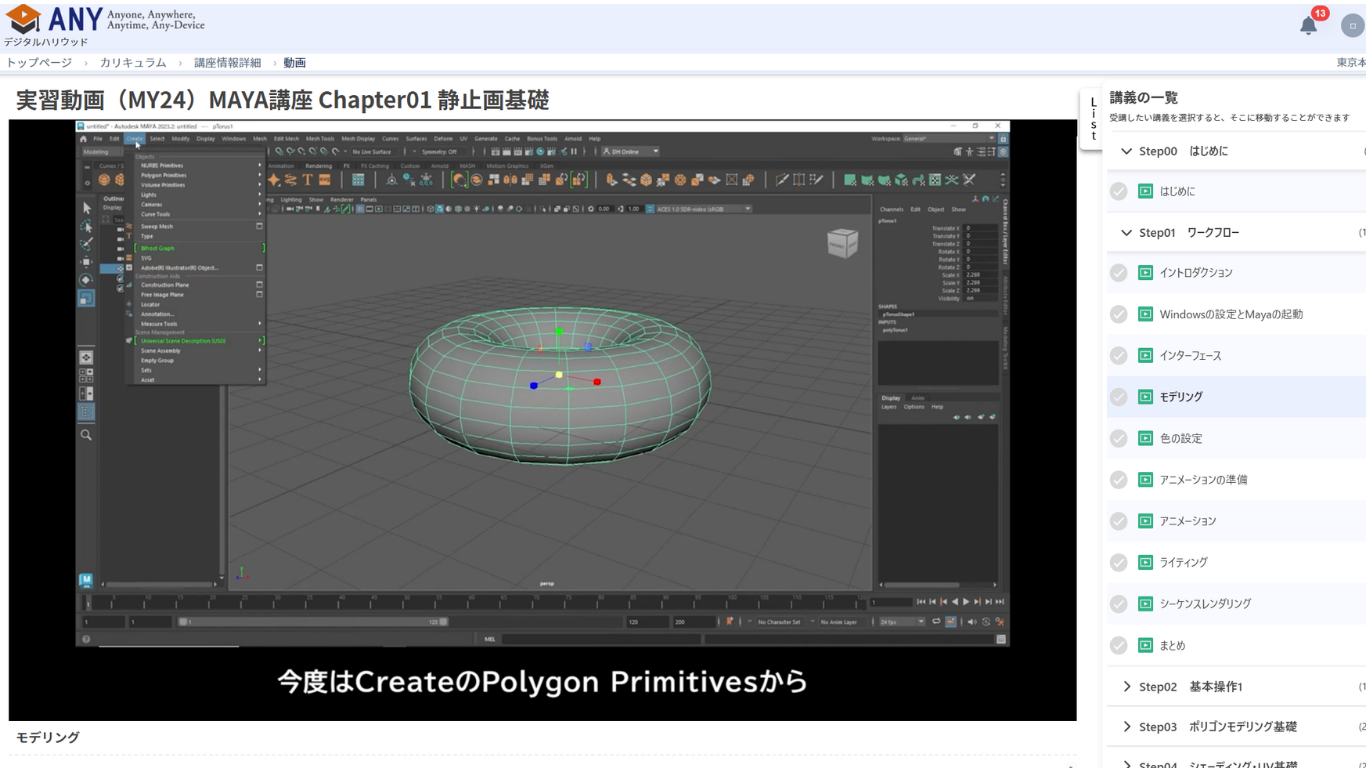This screenshot has width=1366, height=768.
Task: Toggle the completion check for はじめに
Action: [1119, 191]
